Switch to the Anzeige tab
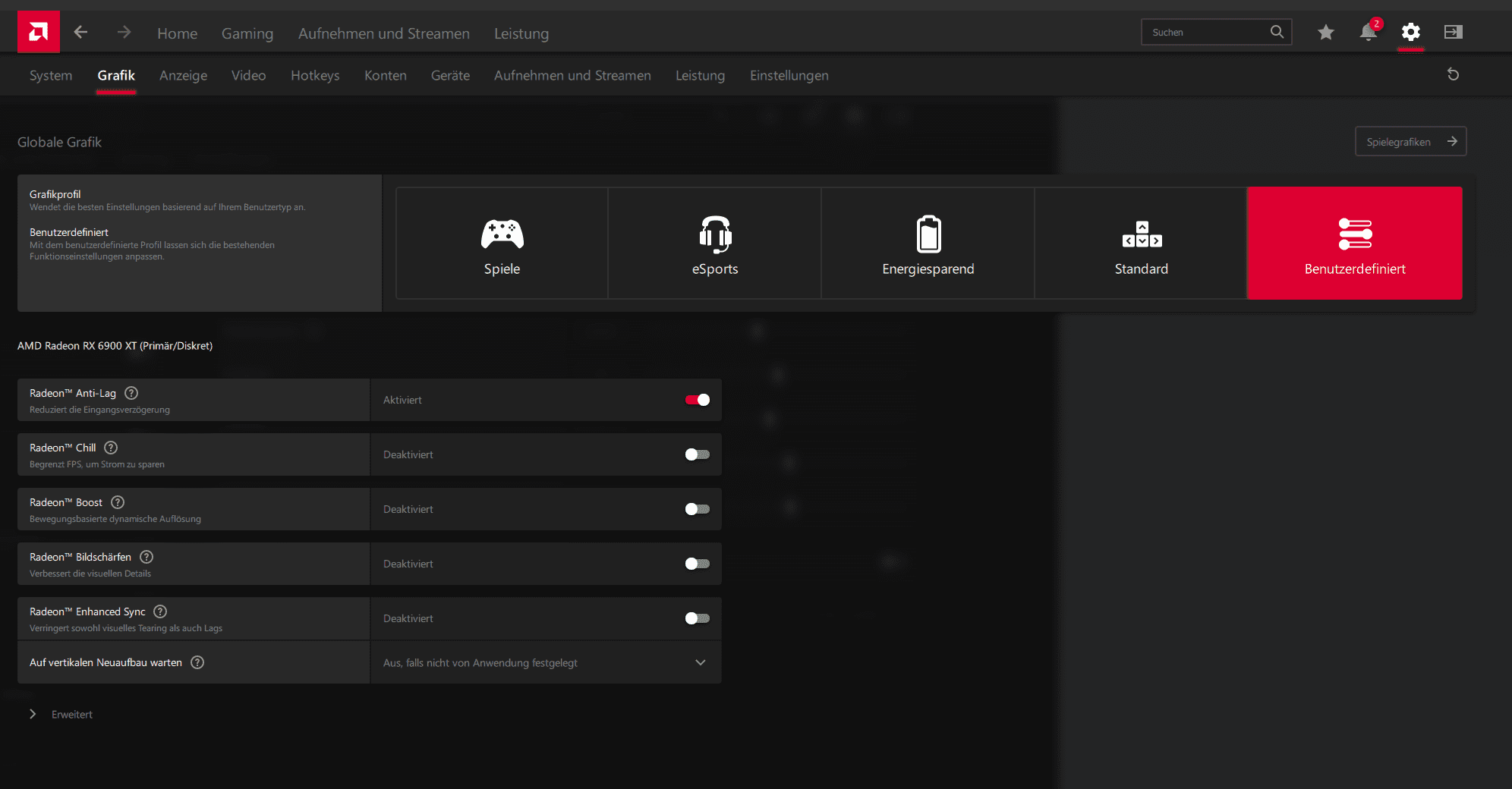Screen dimensions: 1512x789 [184, 75]
